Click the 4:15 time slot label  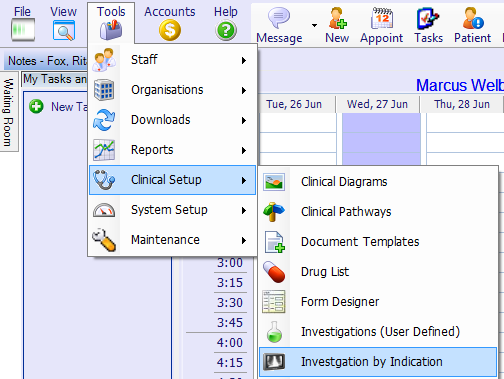tap(230, 363)
